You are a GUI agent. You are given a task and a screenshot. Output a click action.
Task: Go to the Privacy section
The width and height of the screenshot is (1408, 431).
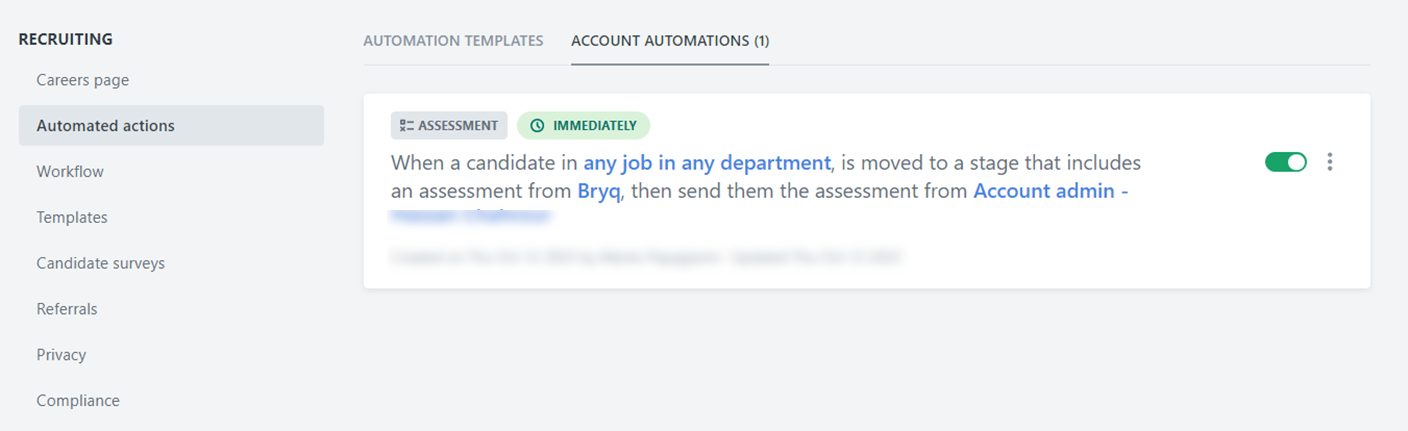pos(61,355)
